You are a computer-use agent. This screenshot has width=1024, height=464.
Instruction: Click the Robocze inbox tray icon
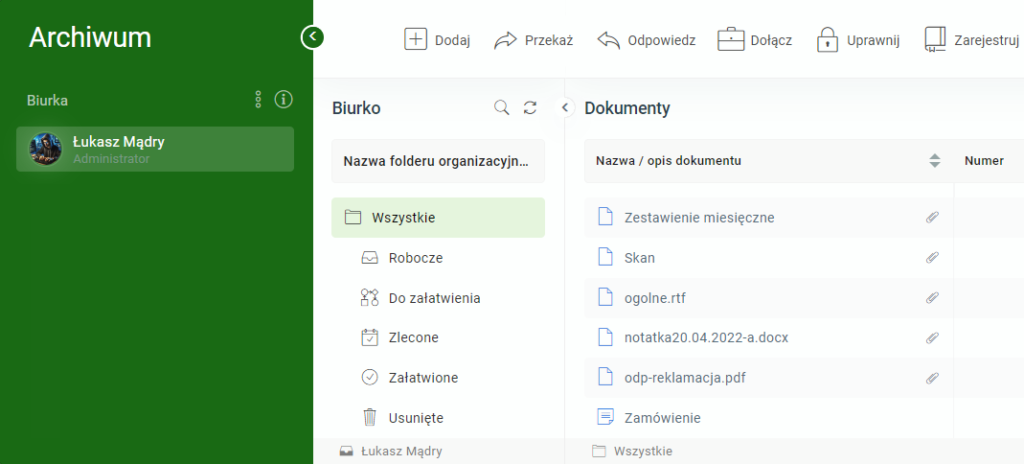[x=370, y=257]
